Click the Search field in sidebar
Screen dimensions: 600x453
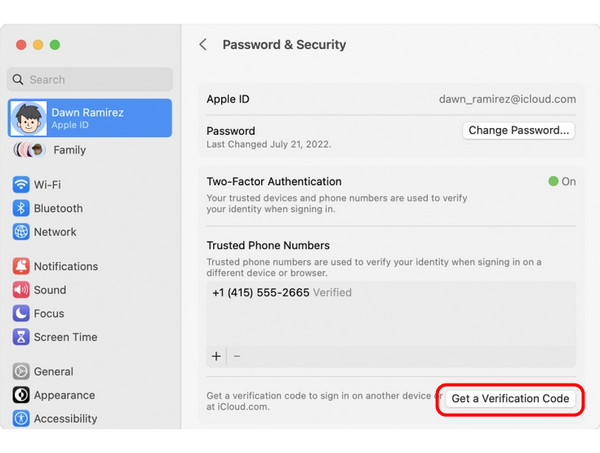90,80
